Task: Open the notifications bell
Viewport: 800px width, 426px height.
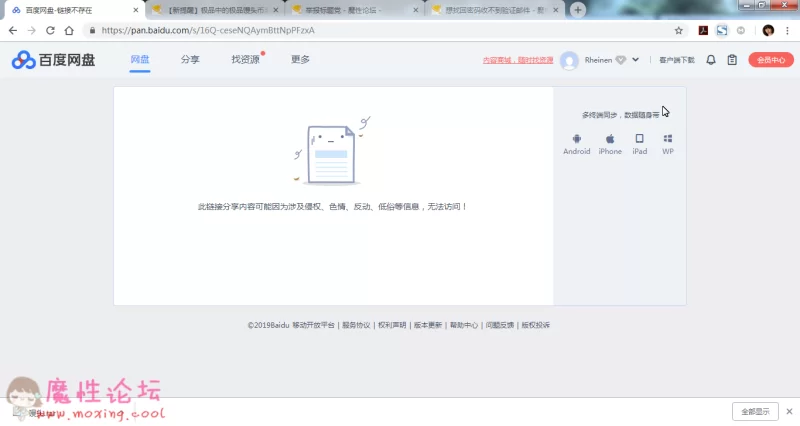Action: pyautogui.click(x=711, y=60)
